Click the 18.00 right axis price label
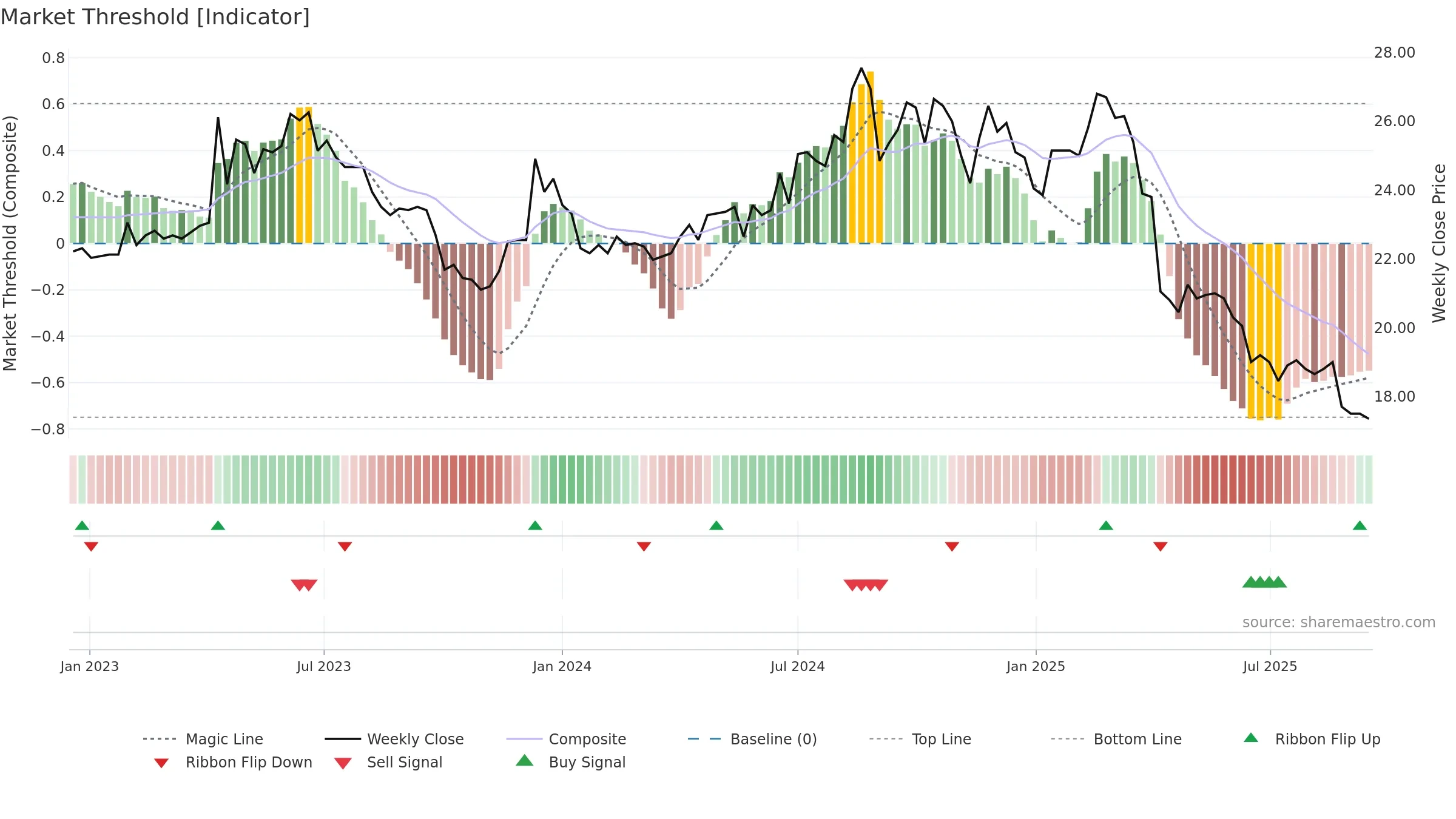The width and height of the screenshot is (1456, 819). (1395, 397)
